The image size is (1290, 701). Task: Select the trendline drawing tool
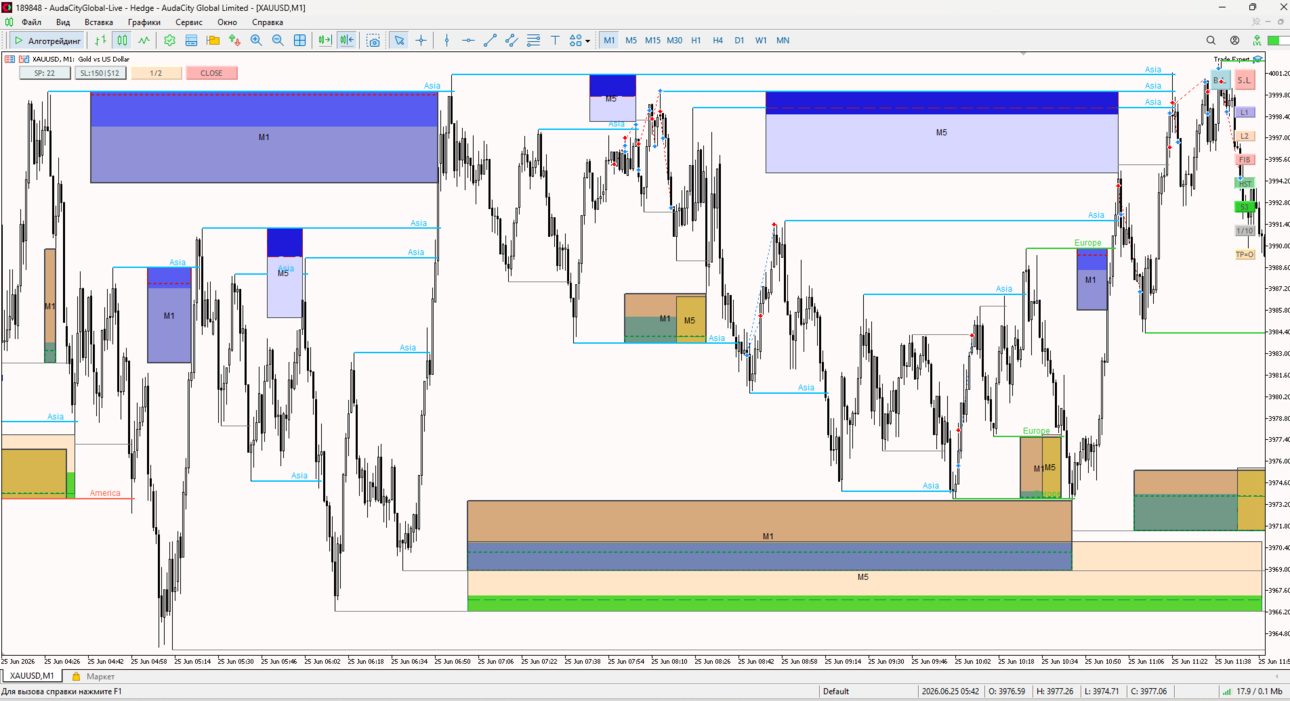click(490, 40)
